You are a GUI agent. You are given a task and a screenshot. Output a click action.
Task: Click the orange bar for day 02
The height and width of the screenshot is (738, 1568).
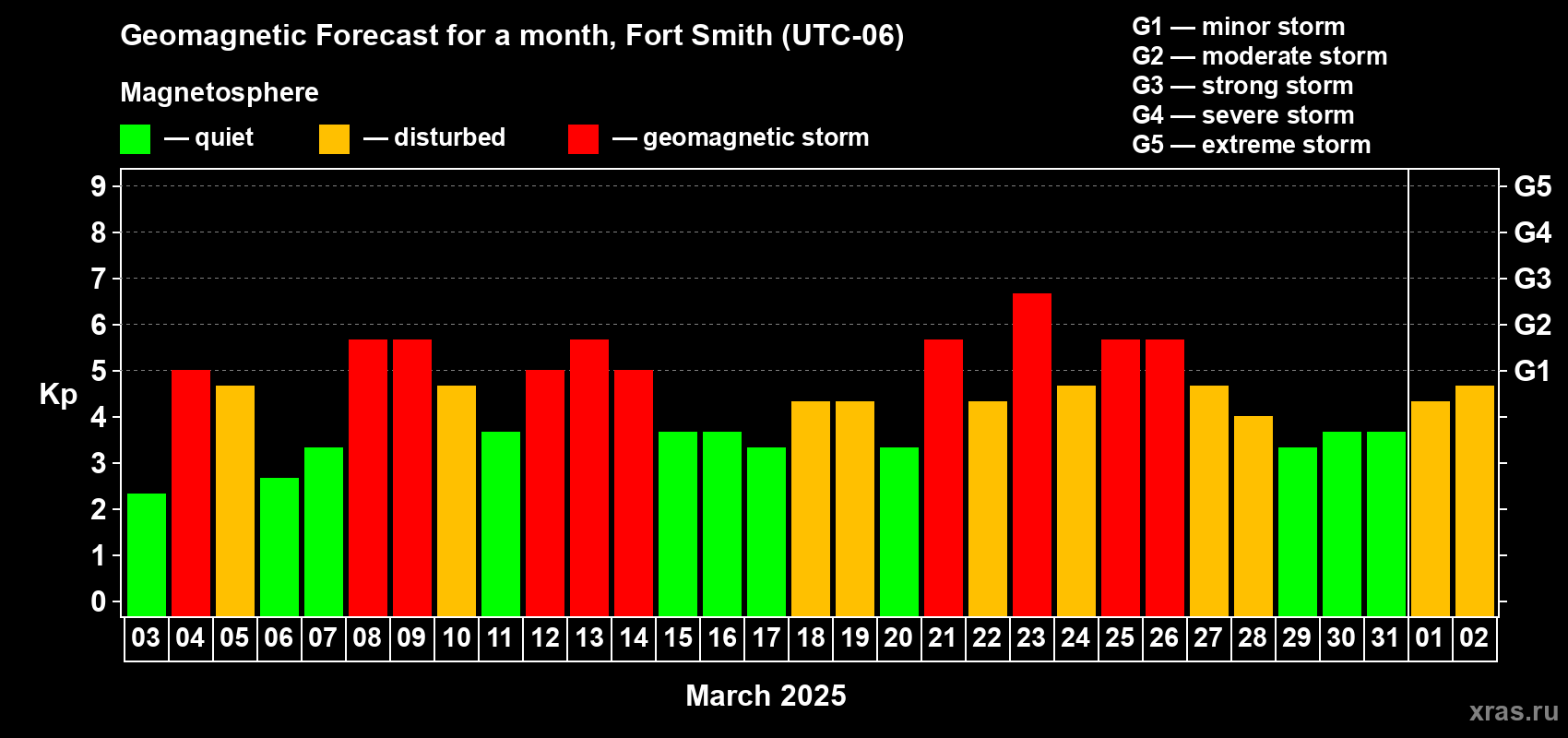[1475, 501]
